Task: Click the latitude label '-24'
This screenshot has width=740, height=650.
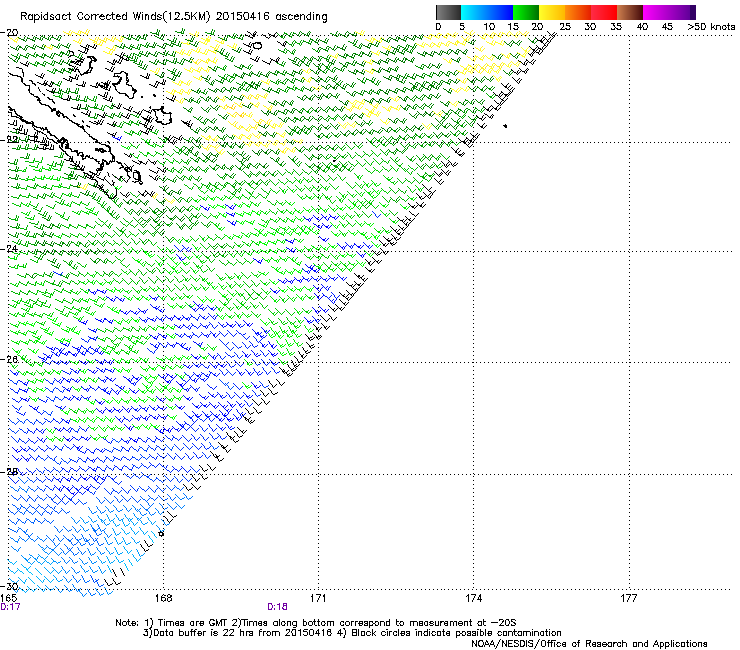Action: (9, 248)
